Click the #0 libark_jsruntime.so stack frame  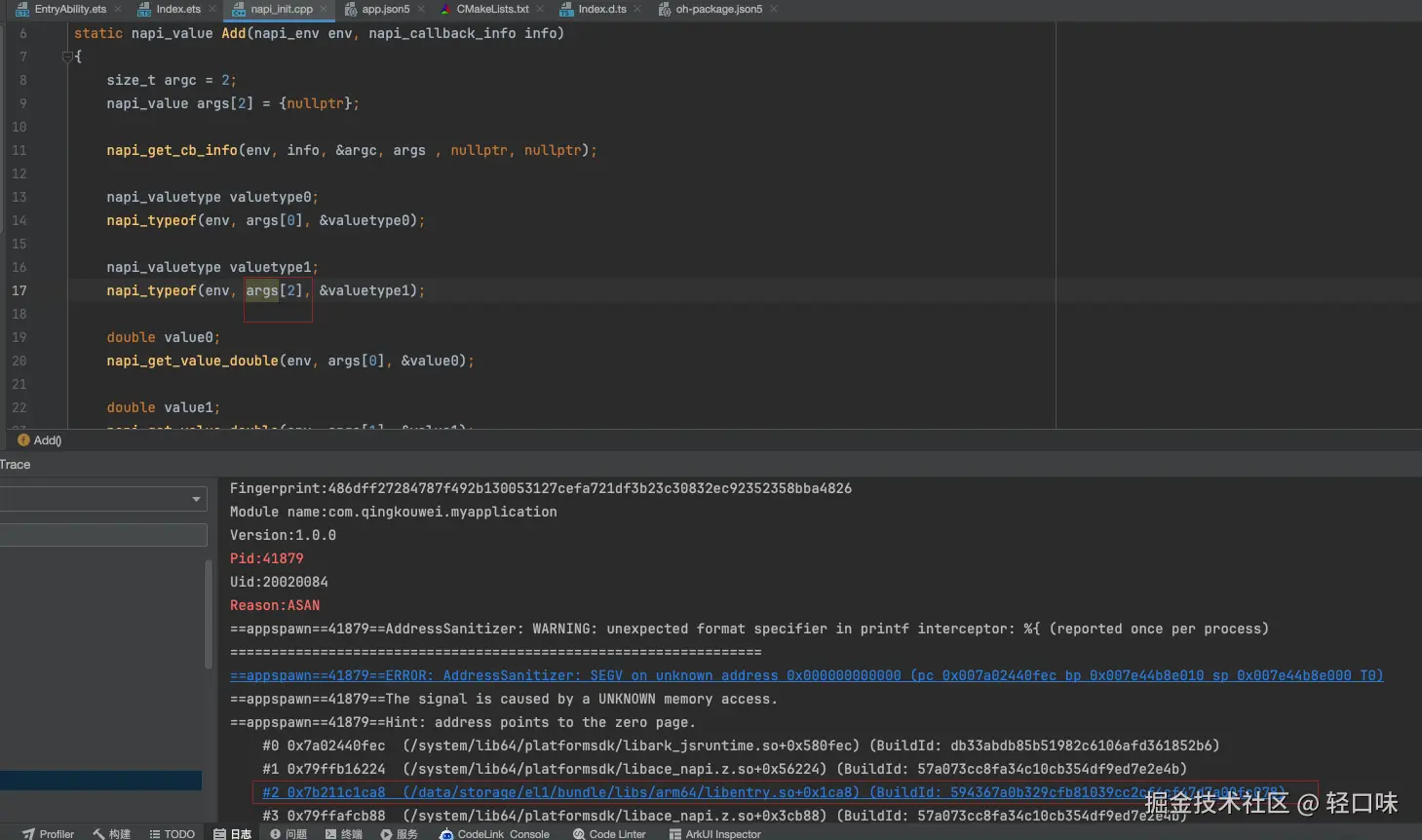pos(741,745)
